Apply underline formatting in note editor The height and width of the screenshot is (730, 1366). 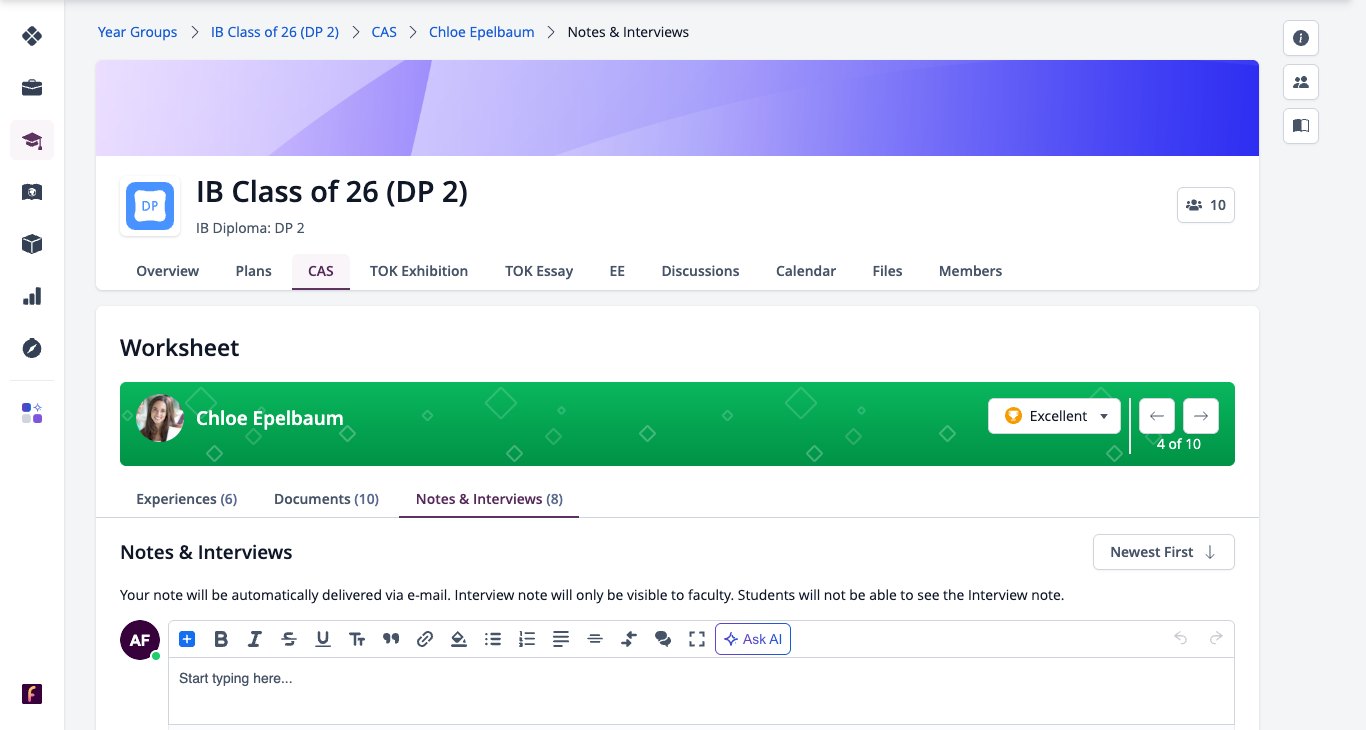[x=323, y=639]
